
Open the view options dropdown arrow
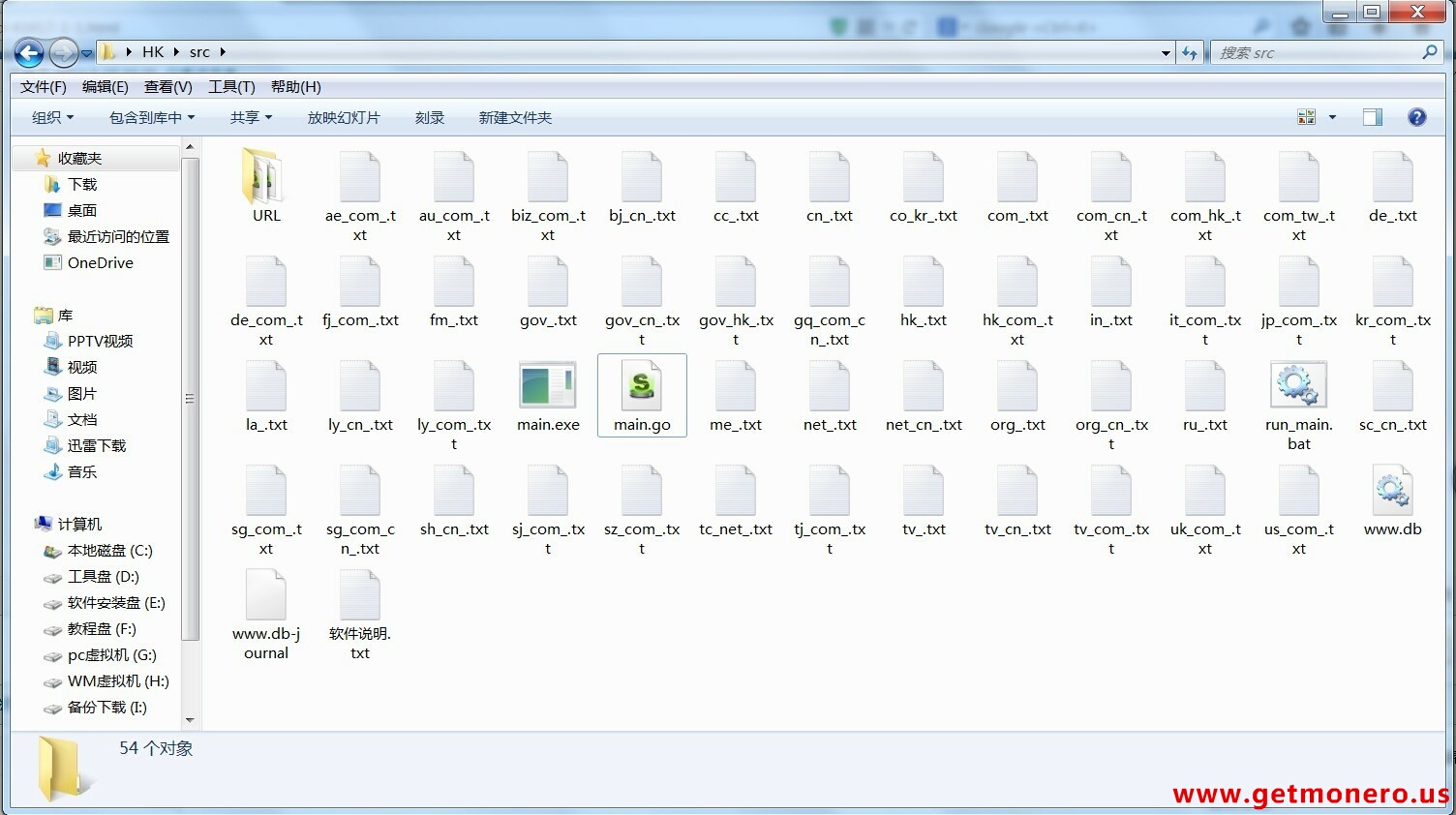(1332, 117)
